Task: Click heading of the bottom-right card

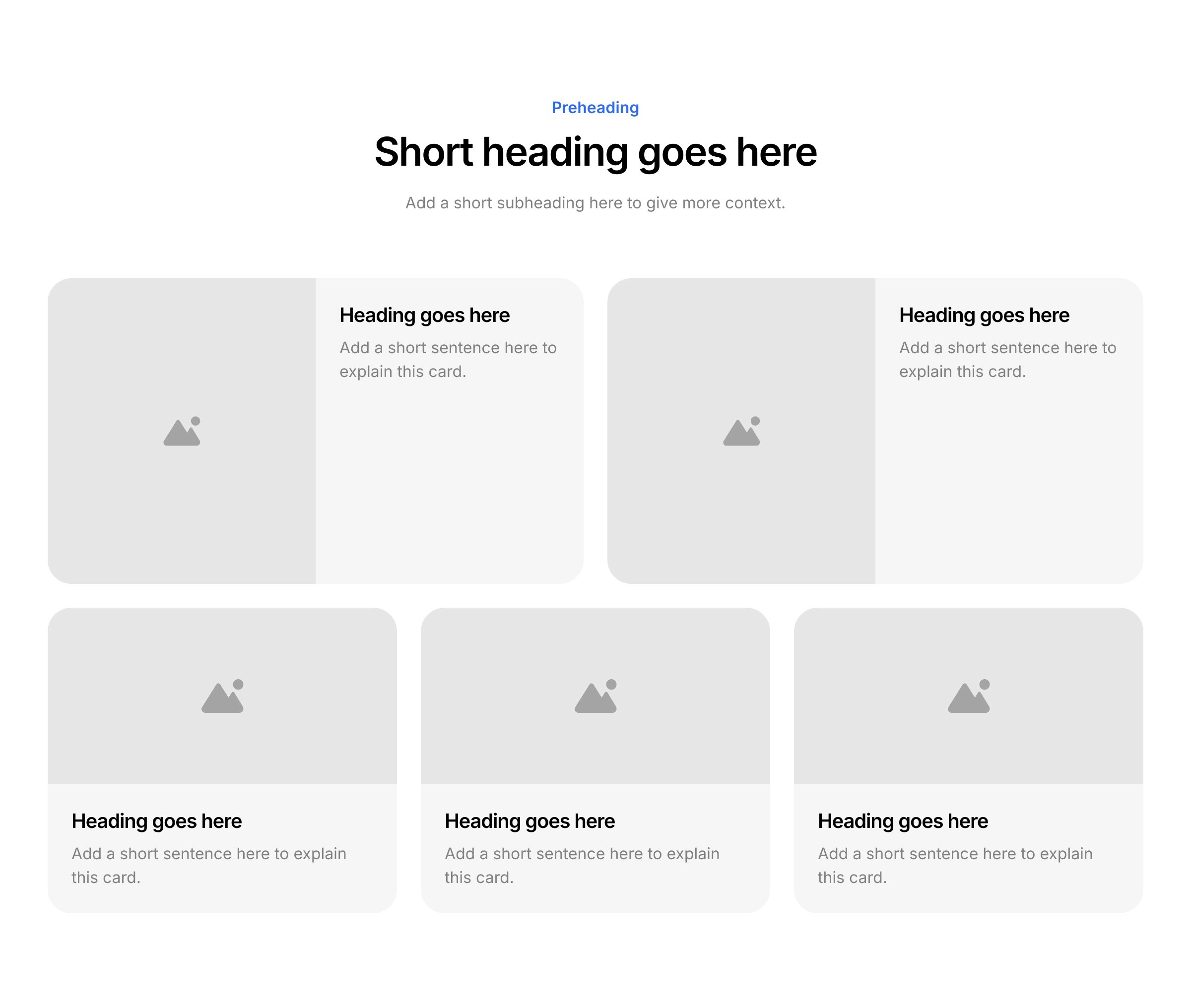Action: click(902, 821)
